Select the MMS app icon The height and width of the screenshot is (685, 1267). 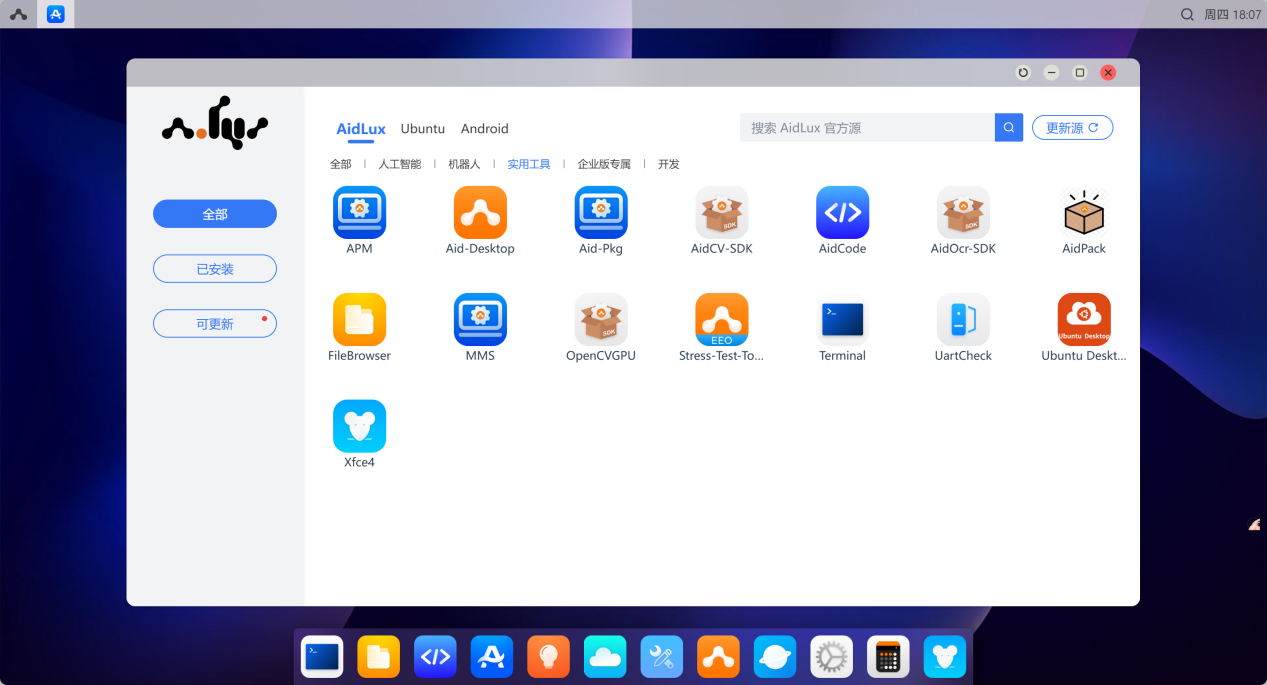click(x=480, y=319)
